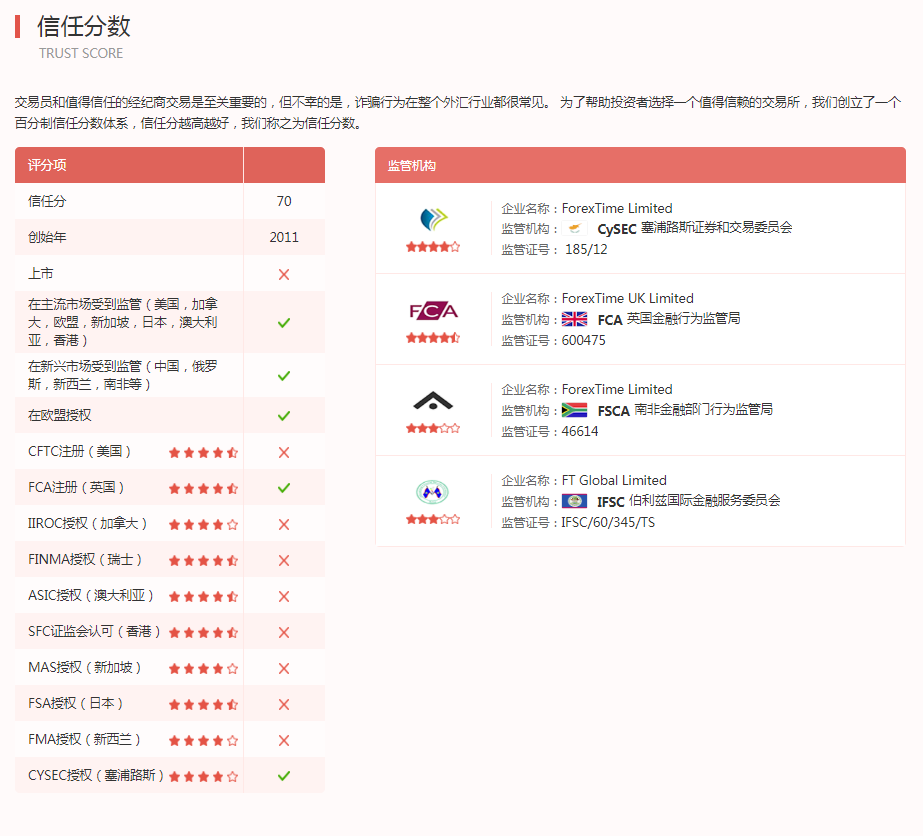The width and height of the screenshot is (923, 836).
Task: Click the star rating under IFSC logo
Action: (x=433, y=519)
